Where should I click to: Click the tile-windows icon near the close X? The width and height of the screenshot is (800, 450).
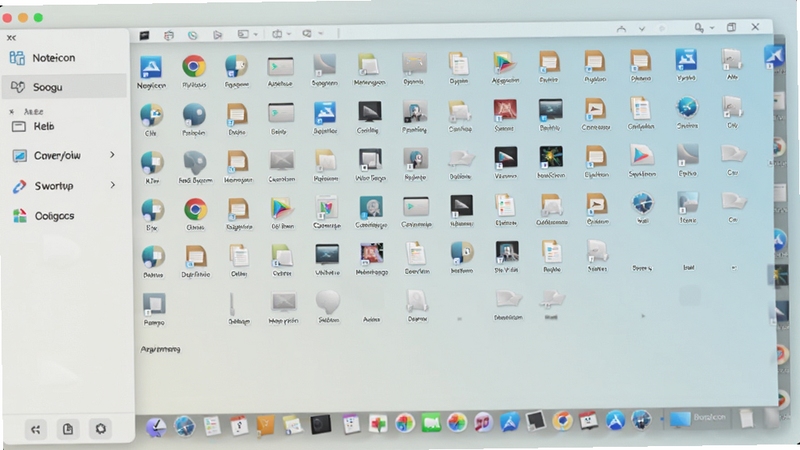pos(731,27)
